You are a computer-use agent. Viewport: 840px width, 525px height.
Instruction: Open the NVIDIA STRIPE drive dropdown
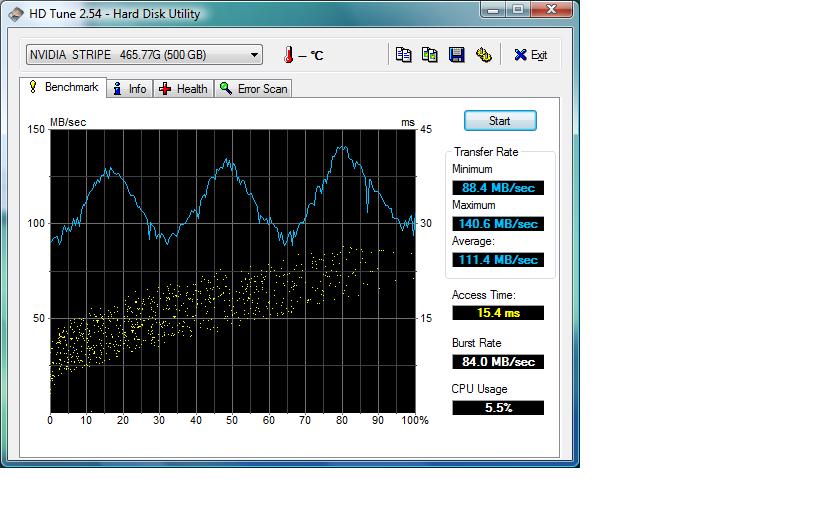click(x=144, y=55)
